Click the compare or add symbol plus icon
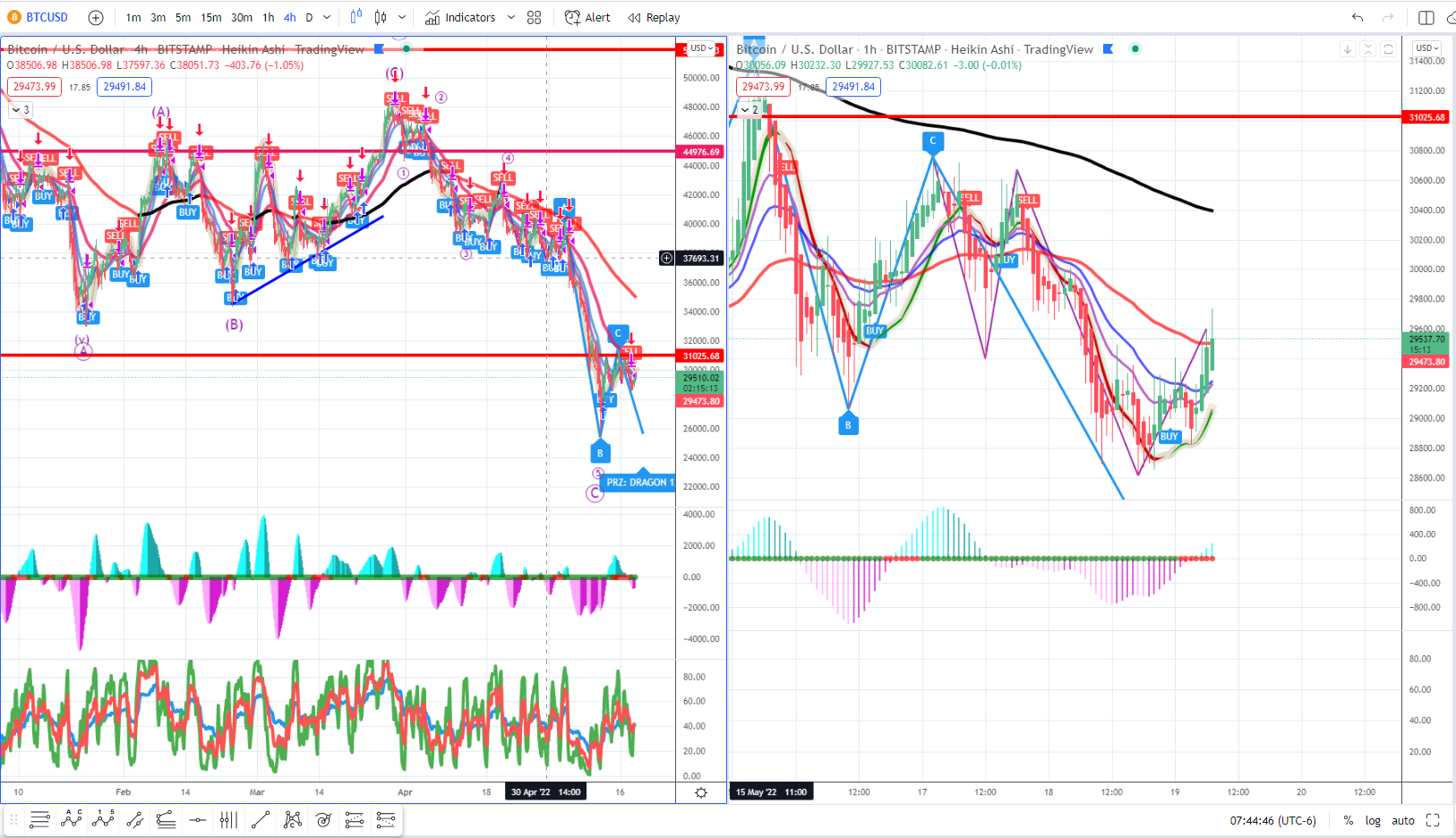 96,17
